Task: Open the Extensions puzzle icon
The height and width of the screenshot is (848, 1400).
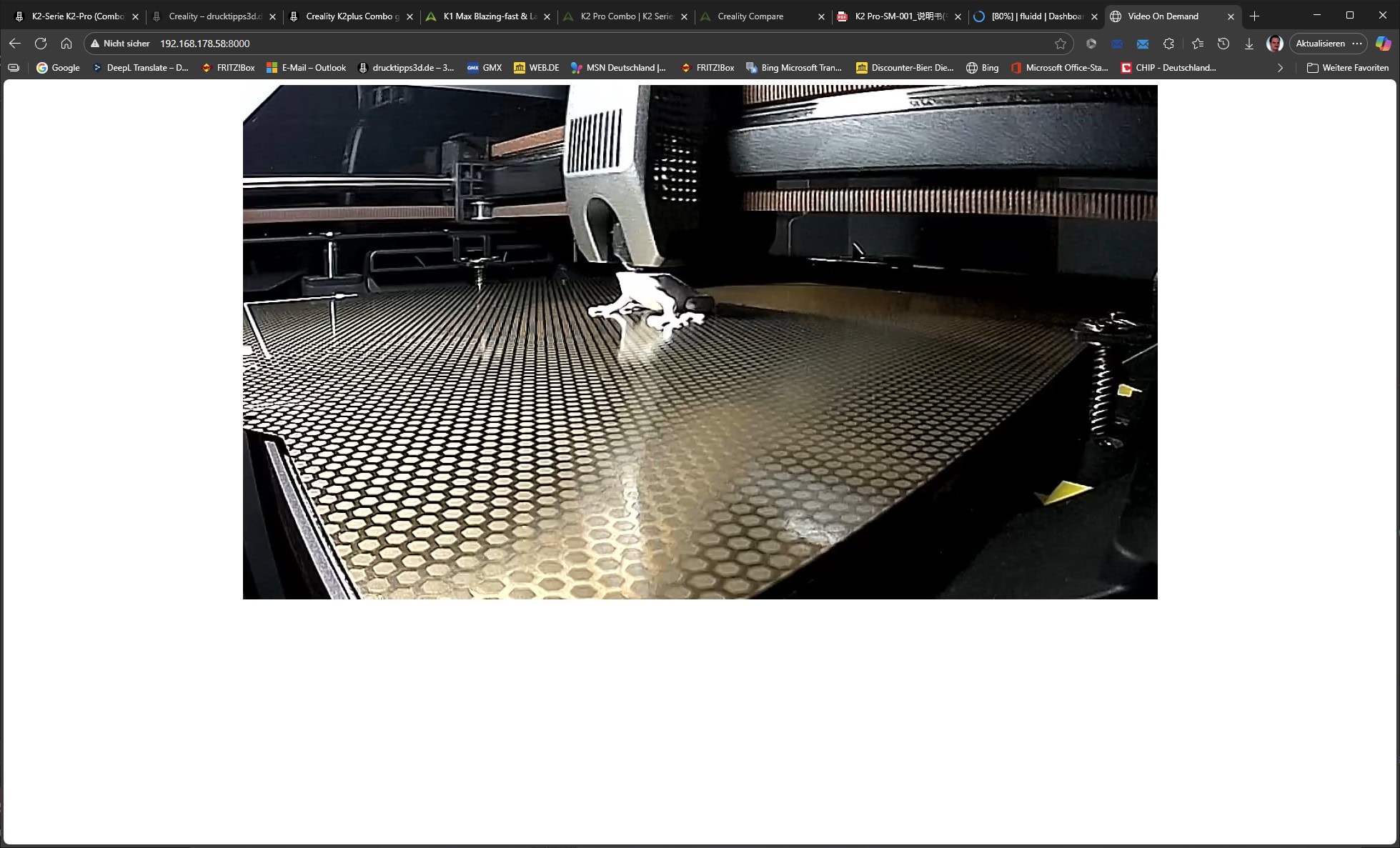Action: [x=1168, y=44]
